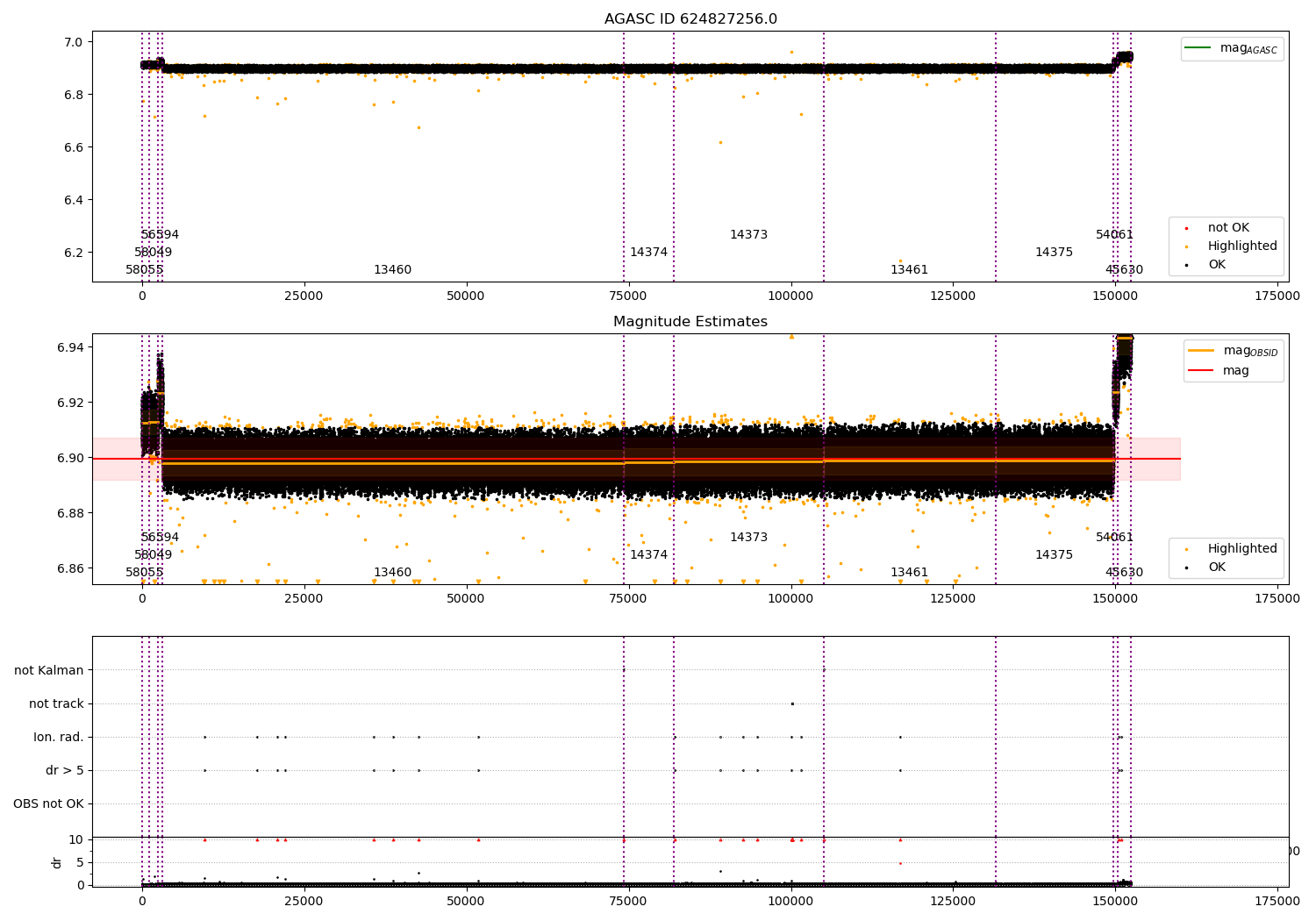
Task: Select label 13460 in Magnitude Estimates plot
Action: pos(392,573)
